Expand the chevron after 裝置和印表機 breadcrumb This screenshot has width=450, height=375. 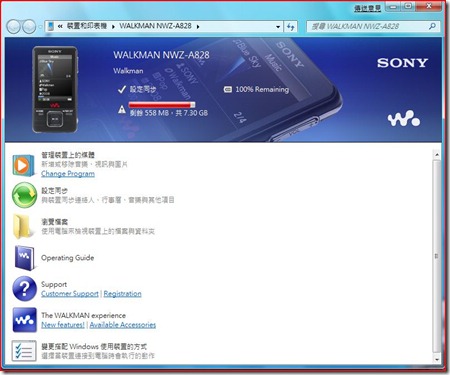click(x=113, y=27)
